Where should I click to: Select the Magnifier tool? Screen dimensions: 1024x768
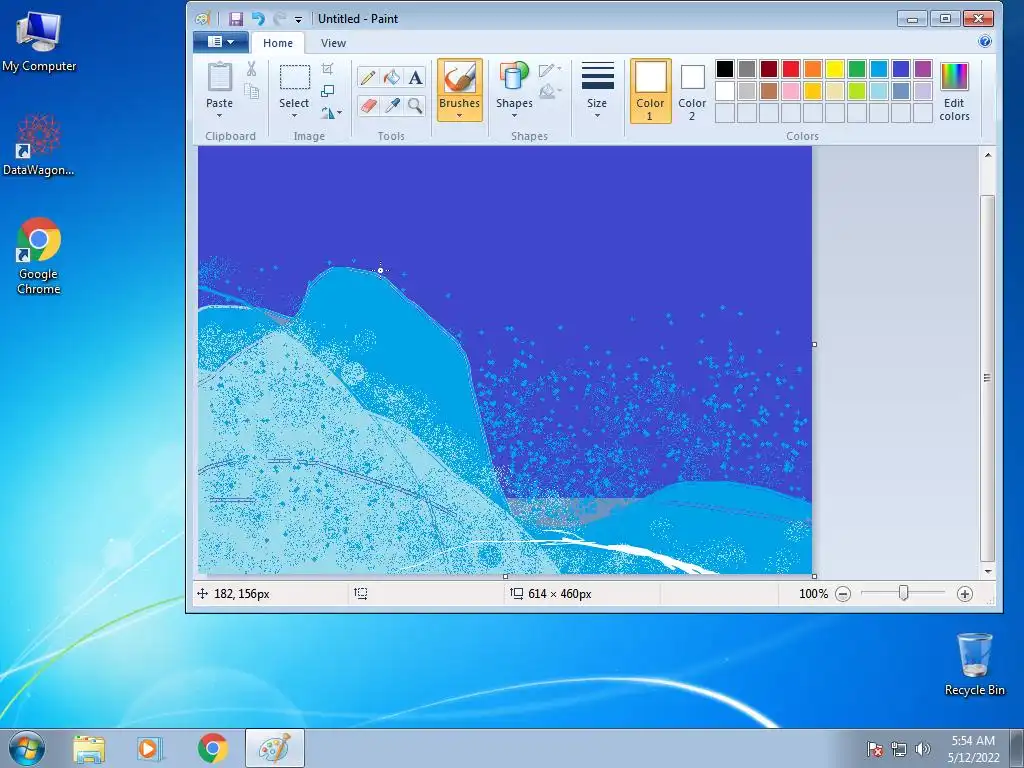(415, 105)
